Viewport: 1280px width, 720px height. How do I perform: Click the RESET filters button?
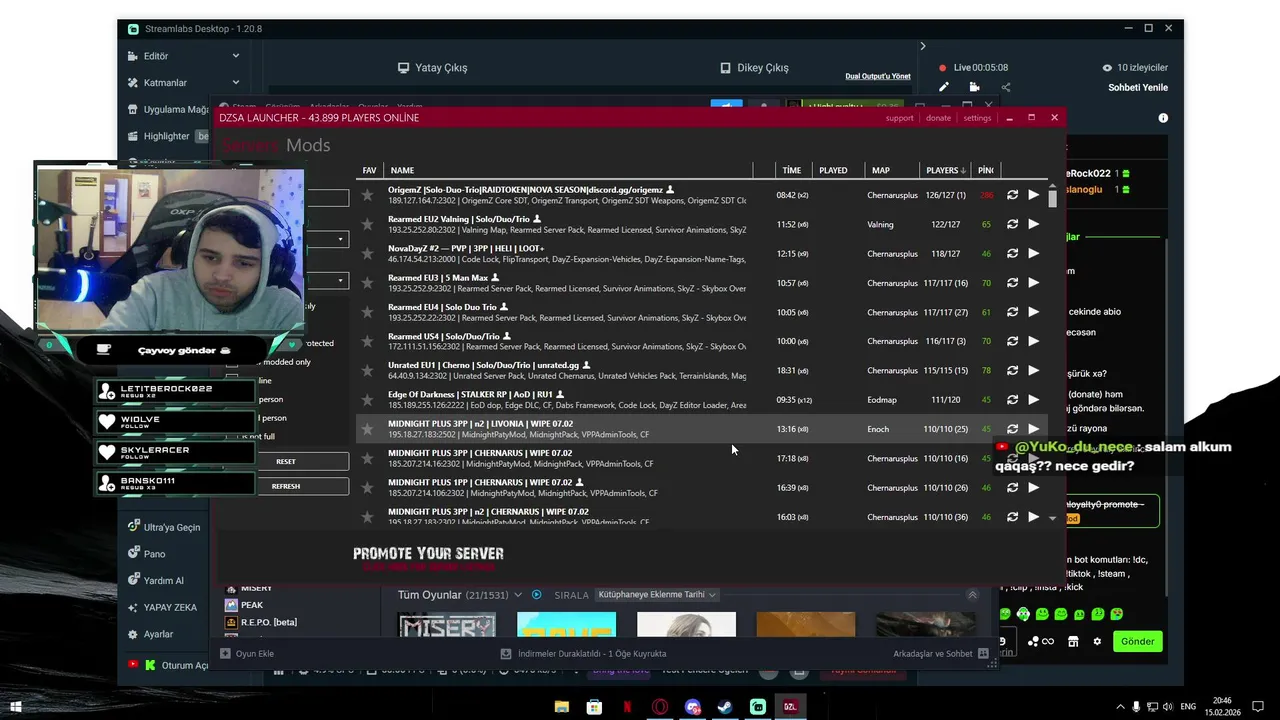click(286, 461)
